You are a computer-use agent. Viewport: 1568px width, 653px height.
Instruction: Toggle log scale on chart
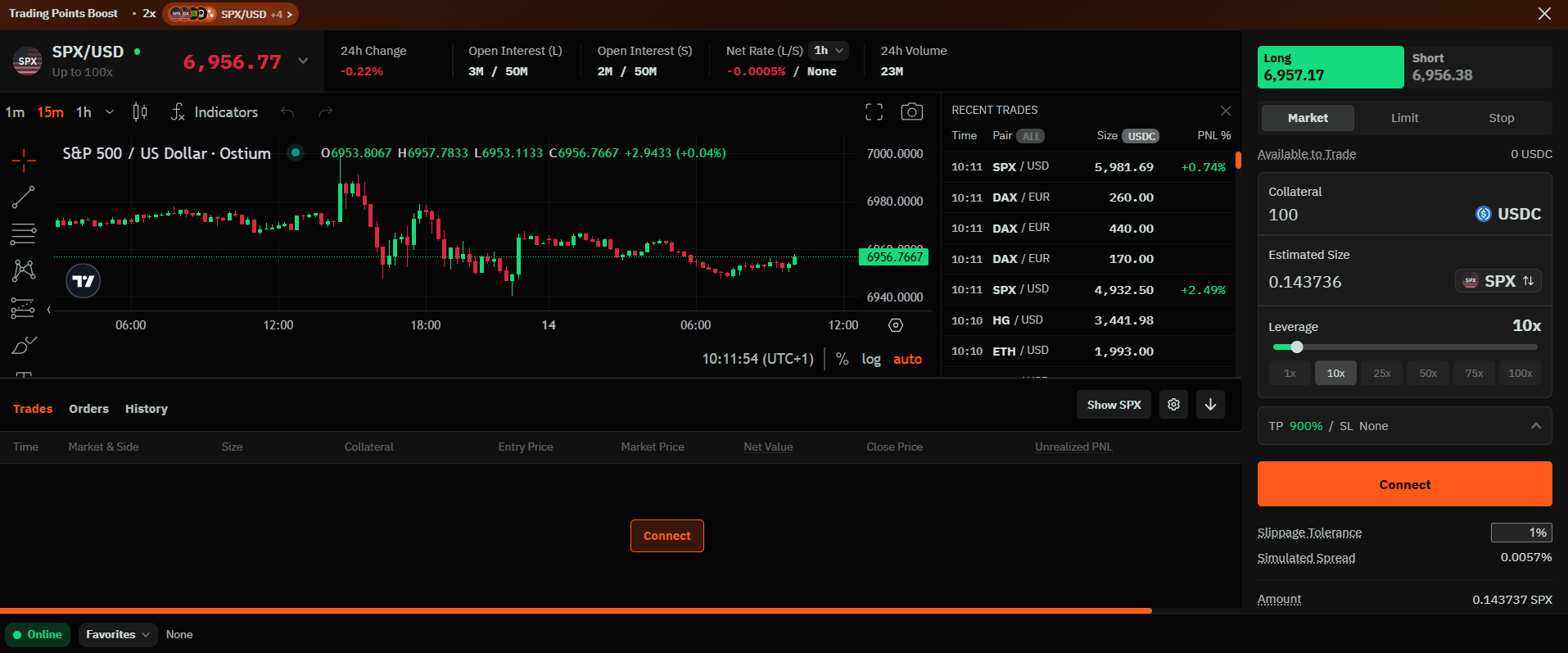point(870,359)
